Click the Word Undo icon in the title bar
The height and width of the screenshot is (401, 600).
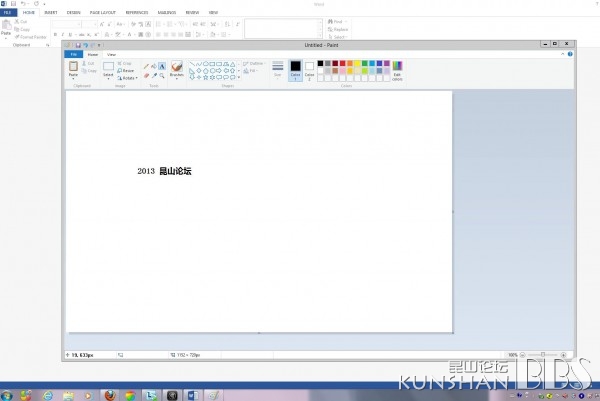point(23,4)
